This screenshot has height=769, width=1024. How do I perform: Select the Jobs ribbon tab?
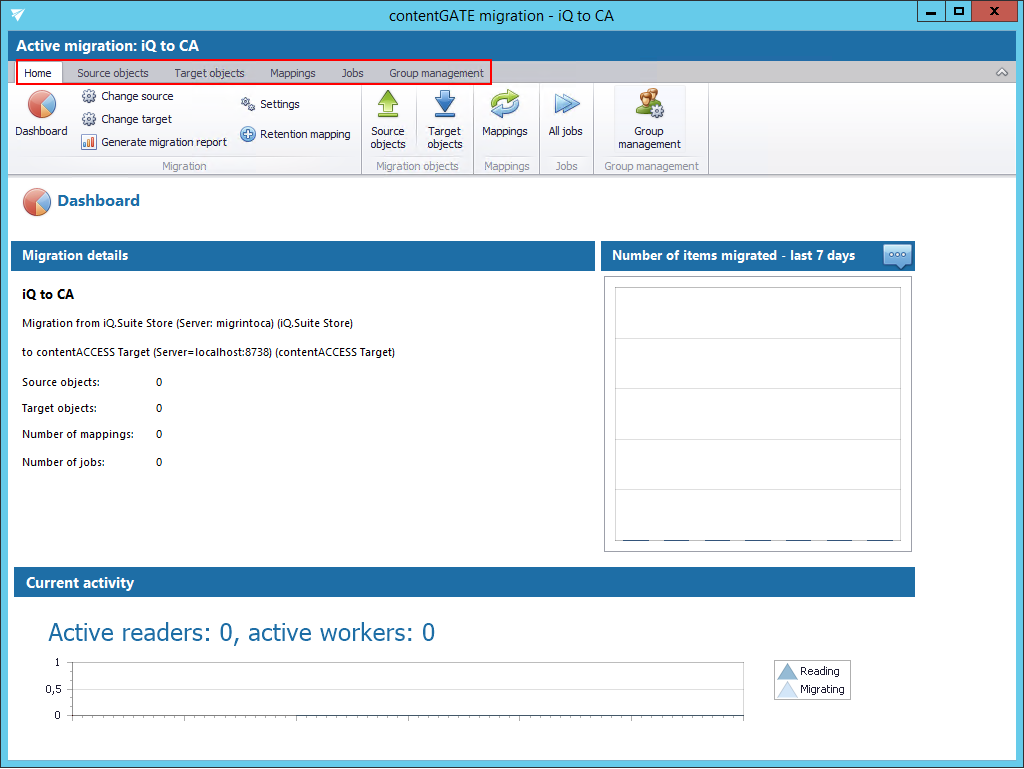tap(352, 73)
